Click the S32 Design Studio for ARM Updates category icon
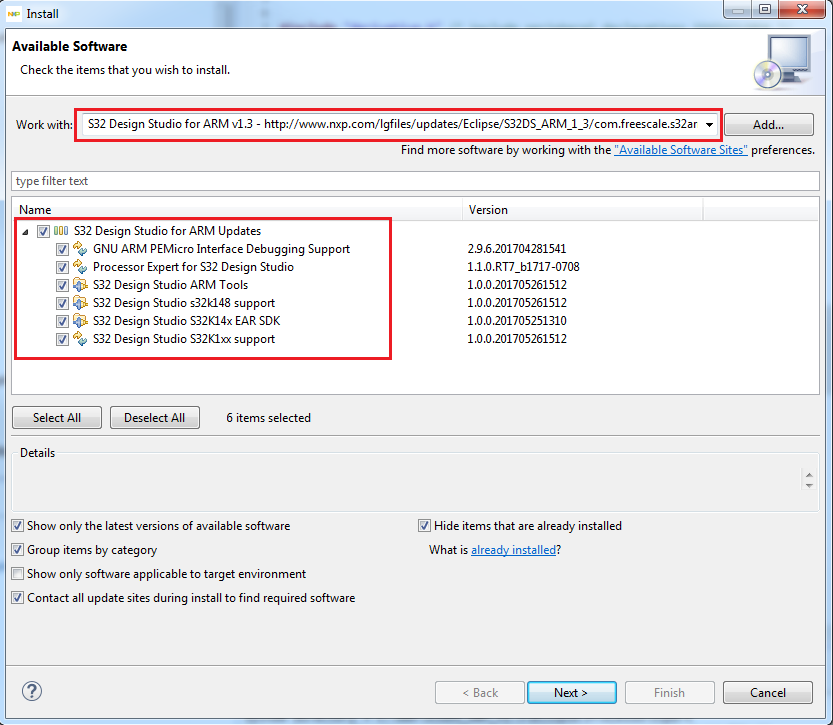The width and height of the screenshot is (833, 725). coord(61,231)
